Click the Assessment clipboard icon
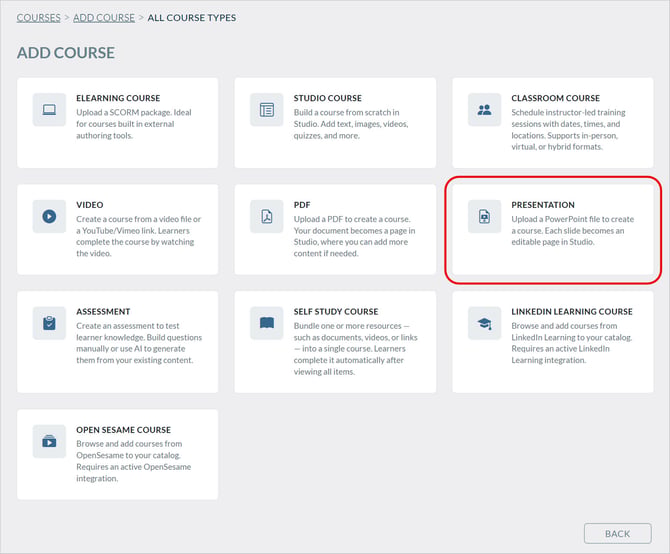The image size is (670, 554). [49, 323]
